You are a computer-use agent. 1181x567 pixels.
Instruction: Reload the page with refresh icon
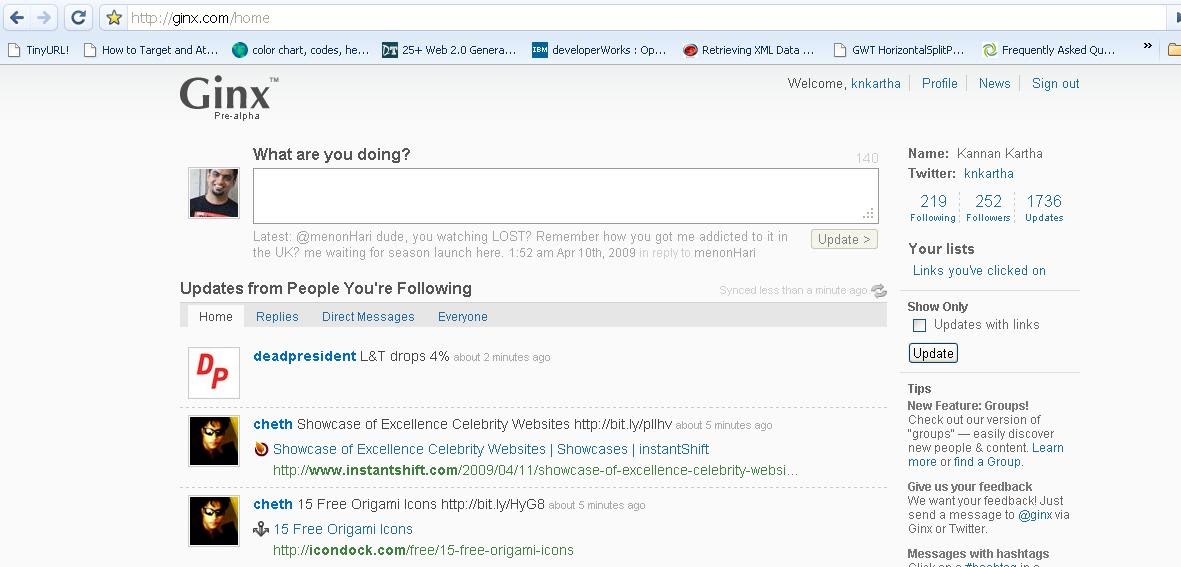tap(78, 17)
